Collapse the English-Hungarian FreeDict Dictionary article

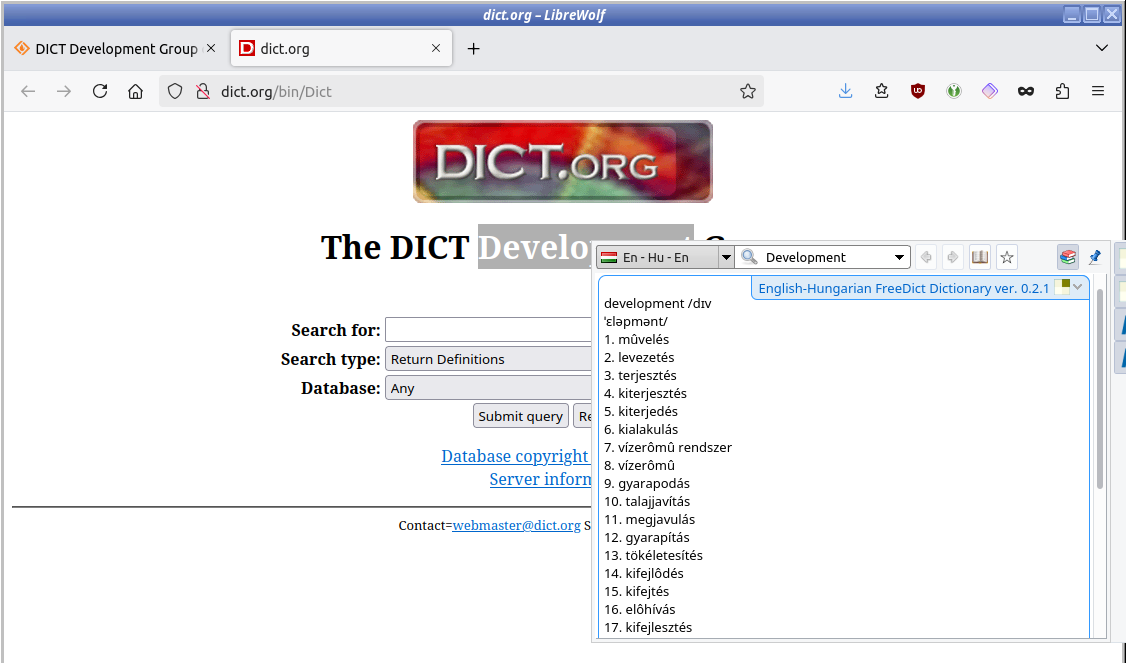pos(1078,288)
